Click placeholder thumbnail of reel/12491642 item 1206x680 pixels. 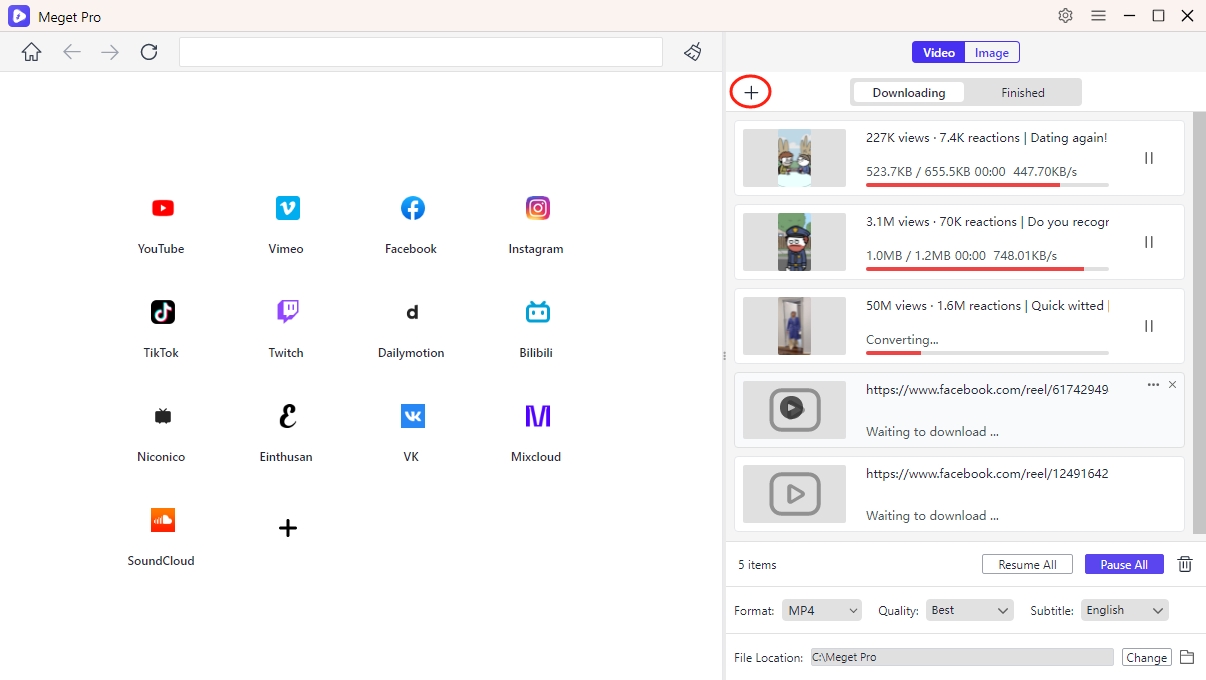(x=794, y=494)
